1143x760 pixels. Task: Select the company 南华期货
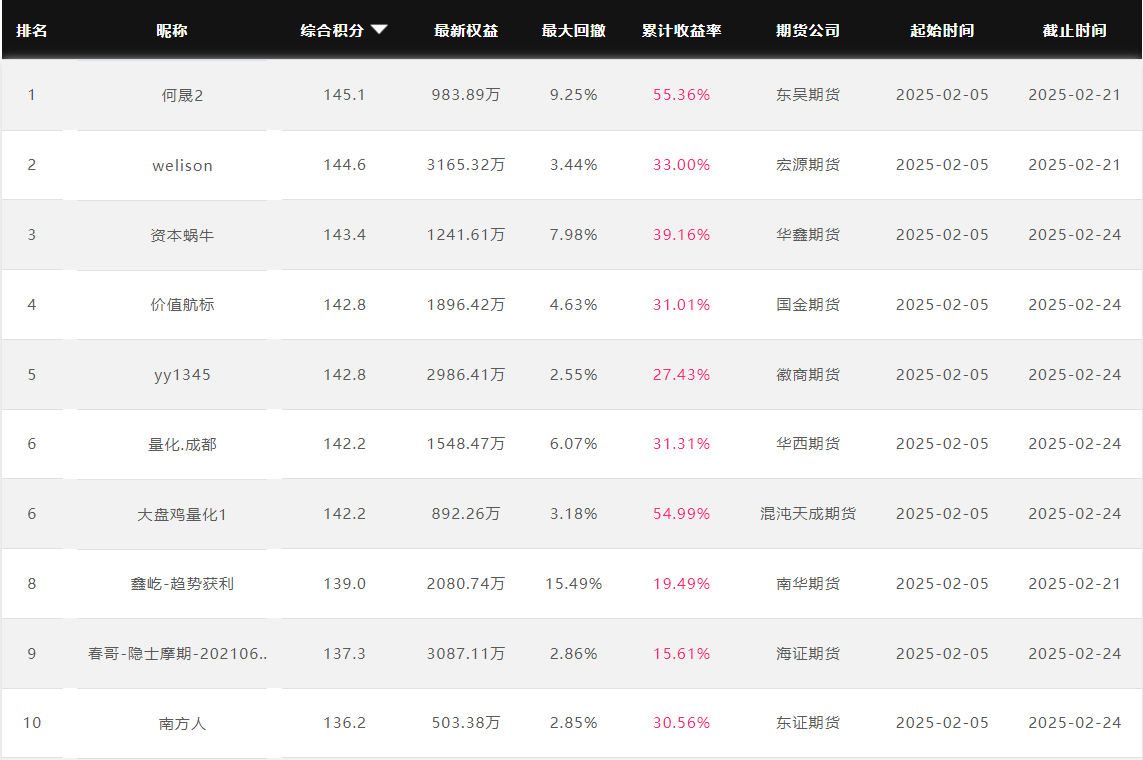pyautogui.click(x=808, y=584)
